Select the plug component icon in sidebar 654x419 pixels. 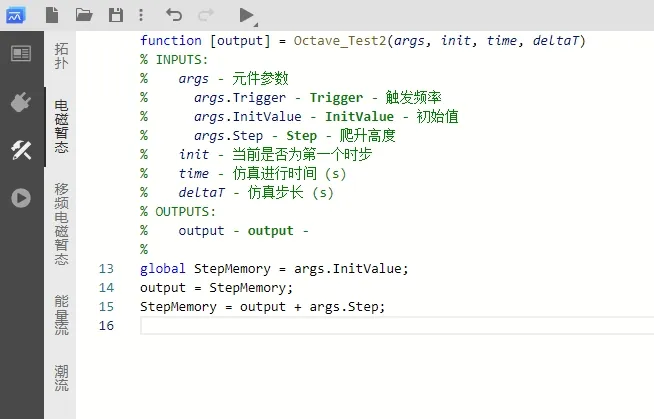click(x=21, y=102)
